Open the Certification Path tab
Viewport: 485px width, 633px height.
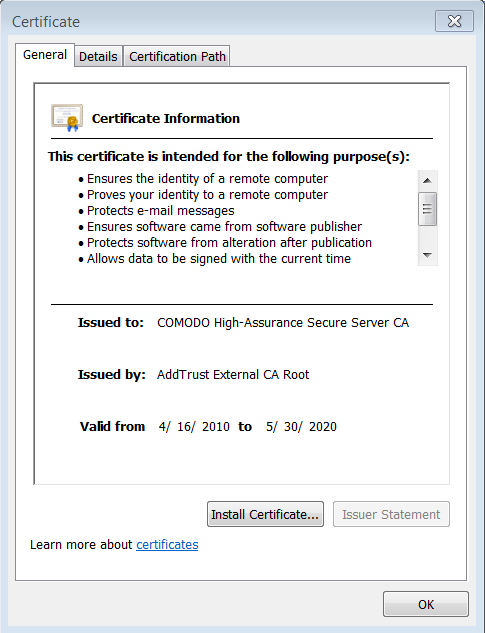(x=177, y=57)
